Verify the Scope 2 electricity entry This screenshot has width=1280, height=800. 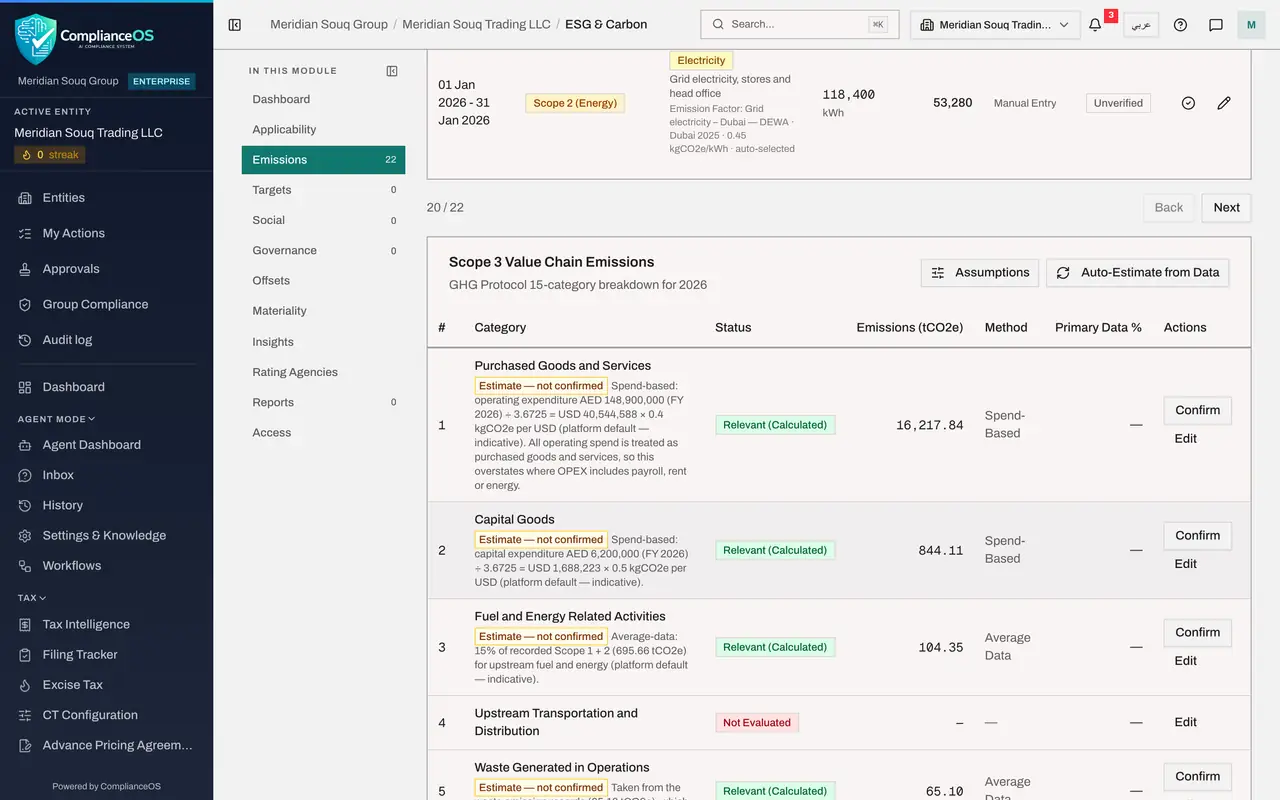click(x=1188, y=103)
